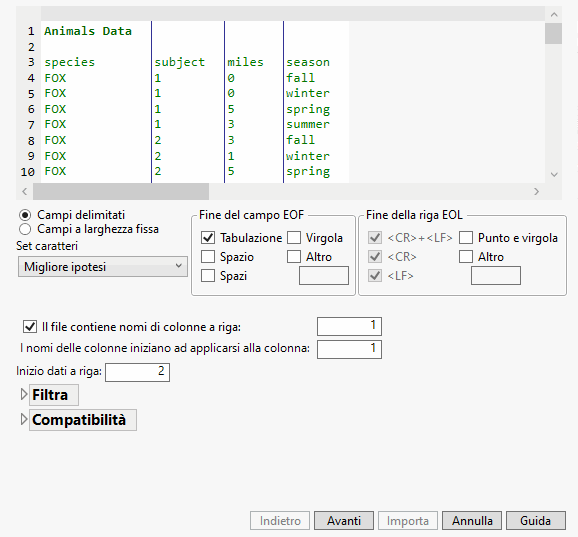This screenshot has height=537, width=578.
Task: Expand the Filtra section
Action: tap(24, 394)
